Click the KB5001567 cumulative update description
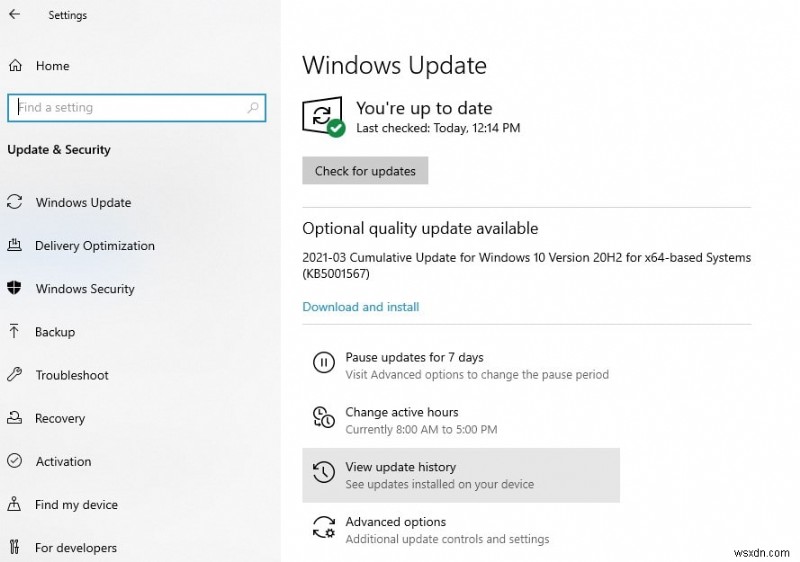Screen dimensions: 800x562 point(527,266)
